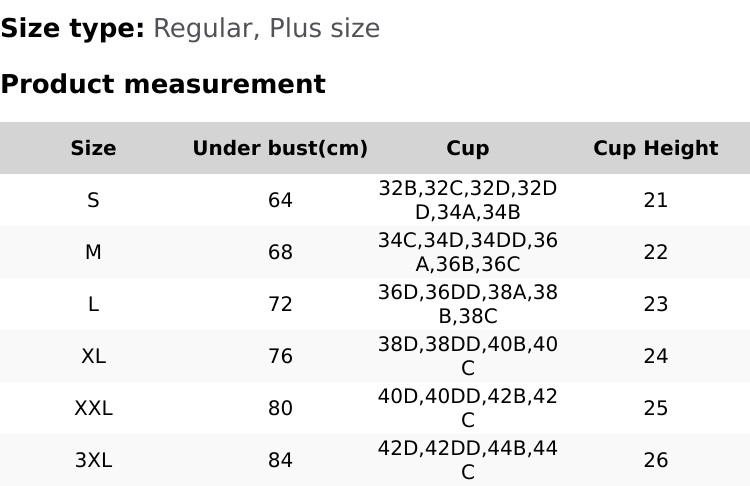
Task: Select the L size cell
Action: point(93,304)
